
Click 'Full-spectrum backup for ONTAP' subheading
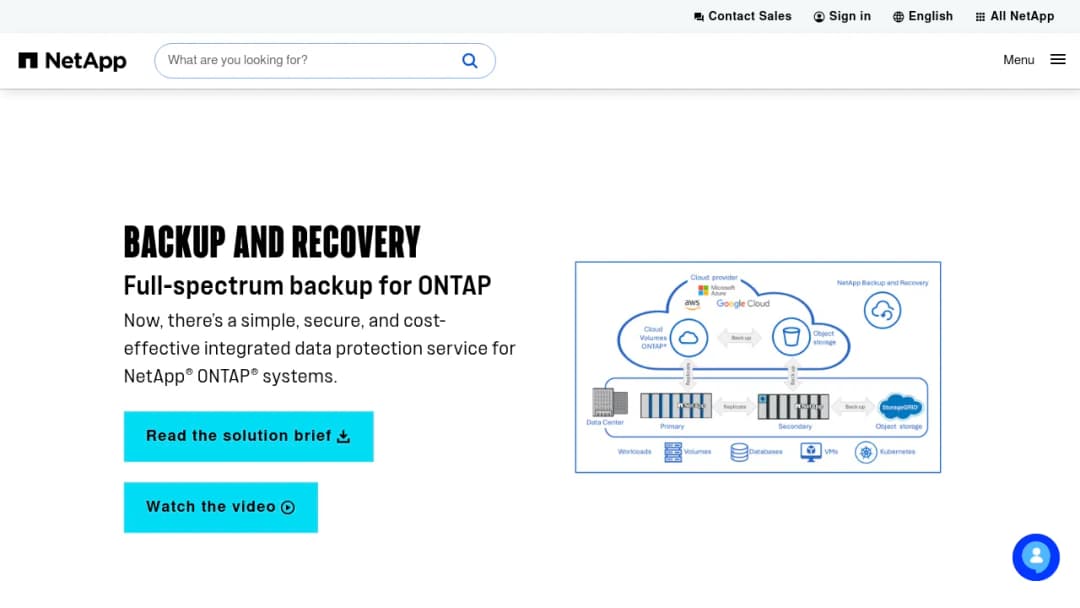(x=307, y=286)
